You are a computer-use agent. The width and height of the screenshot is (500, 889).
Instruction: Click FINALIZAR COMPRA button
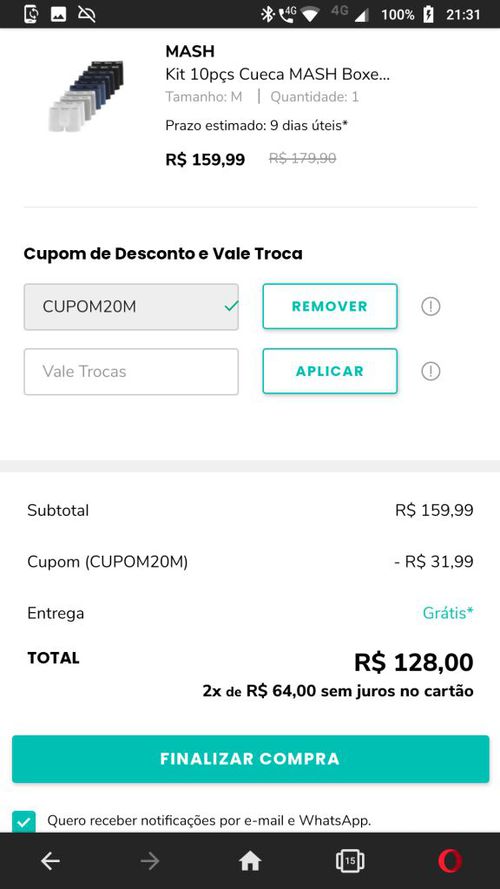(x=251, y=759)
